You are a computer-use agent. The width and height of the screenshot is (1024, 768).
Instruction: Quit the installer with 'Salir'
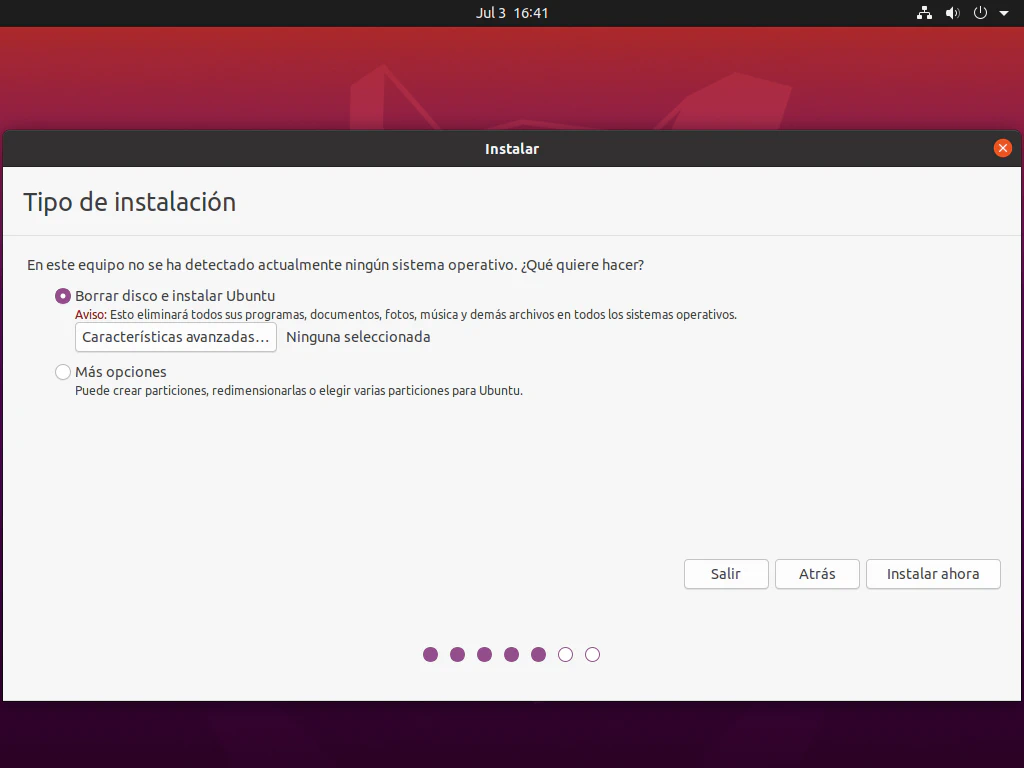click(x=726, y=574)
